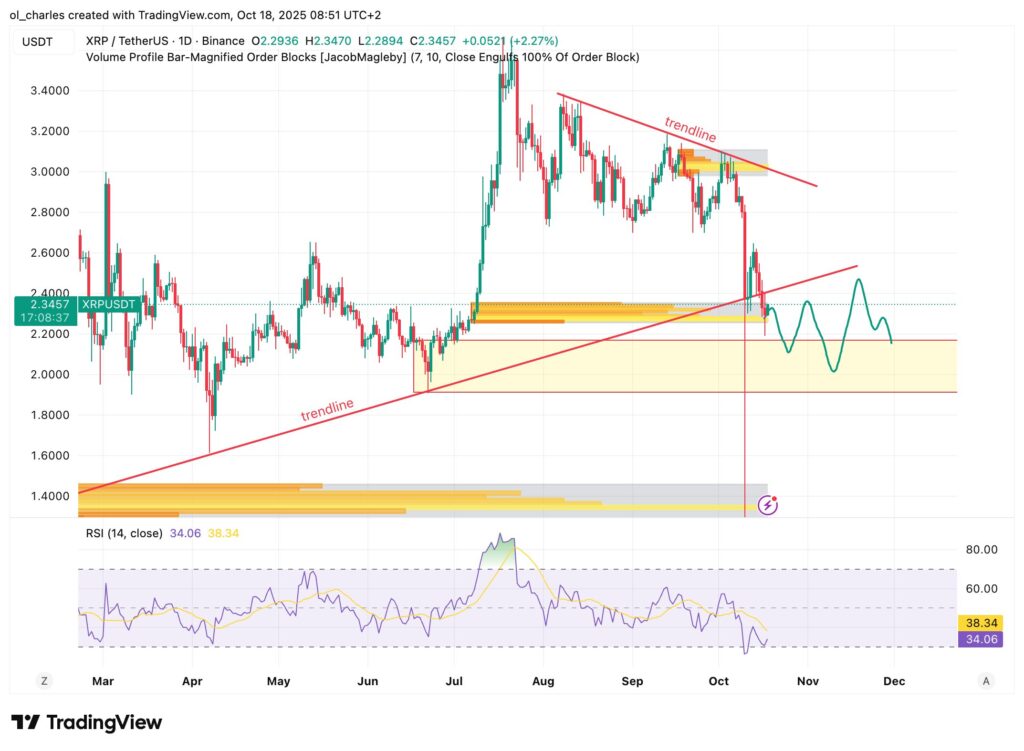The image size is (1024, 751).
Task: Open timezone settings via the Z button
Action: 43,680
